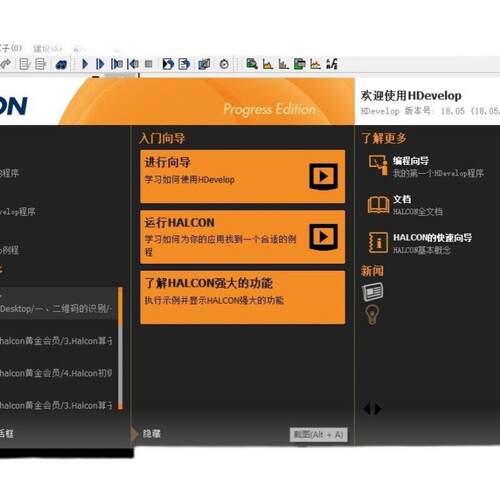
Task: Click the 新闻 section title
Action: click(x=372, y=271)
